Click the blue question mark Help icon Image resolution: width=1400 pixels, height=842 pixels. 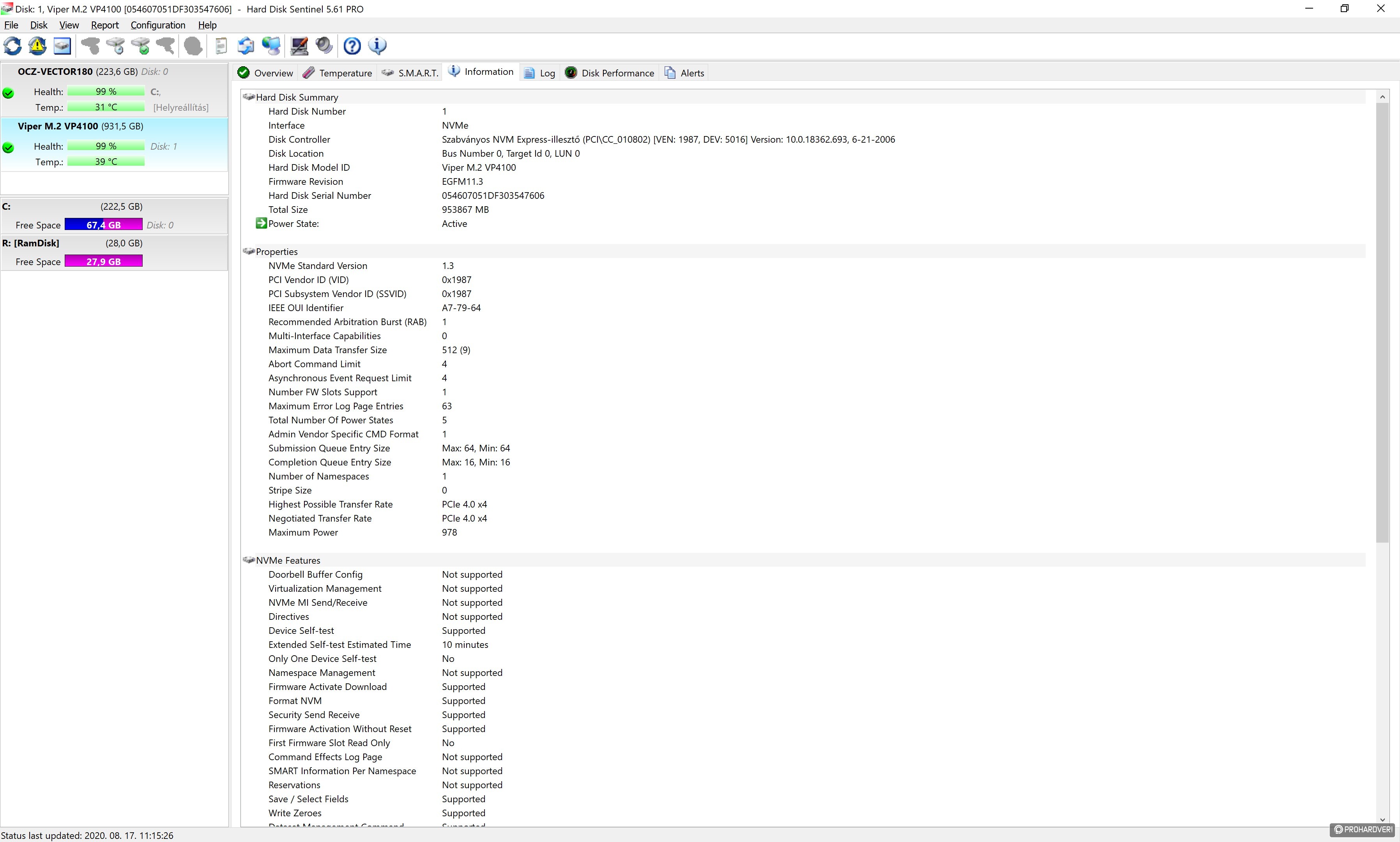coord(352,46)
